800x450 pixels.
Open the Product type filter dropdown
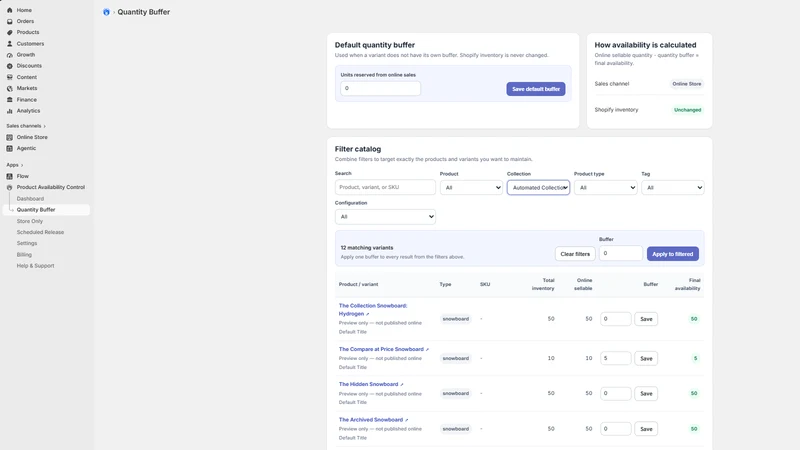[606, 188]
